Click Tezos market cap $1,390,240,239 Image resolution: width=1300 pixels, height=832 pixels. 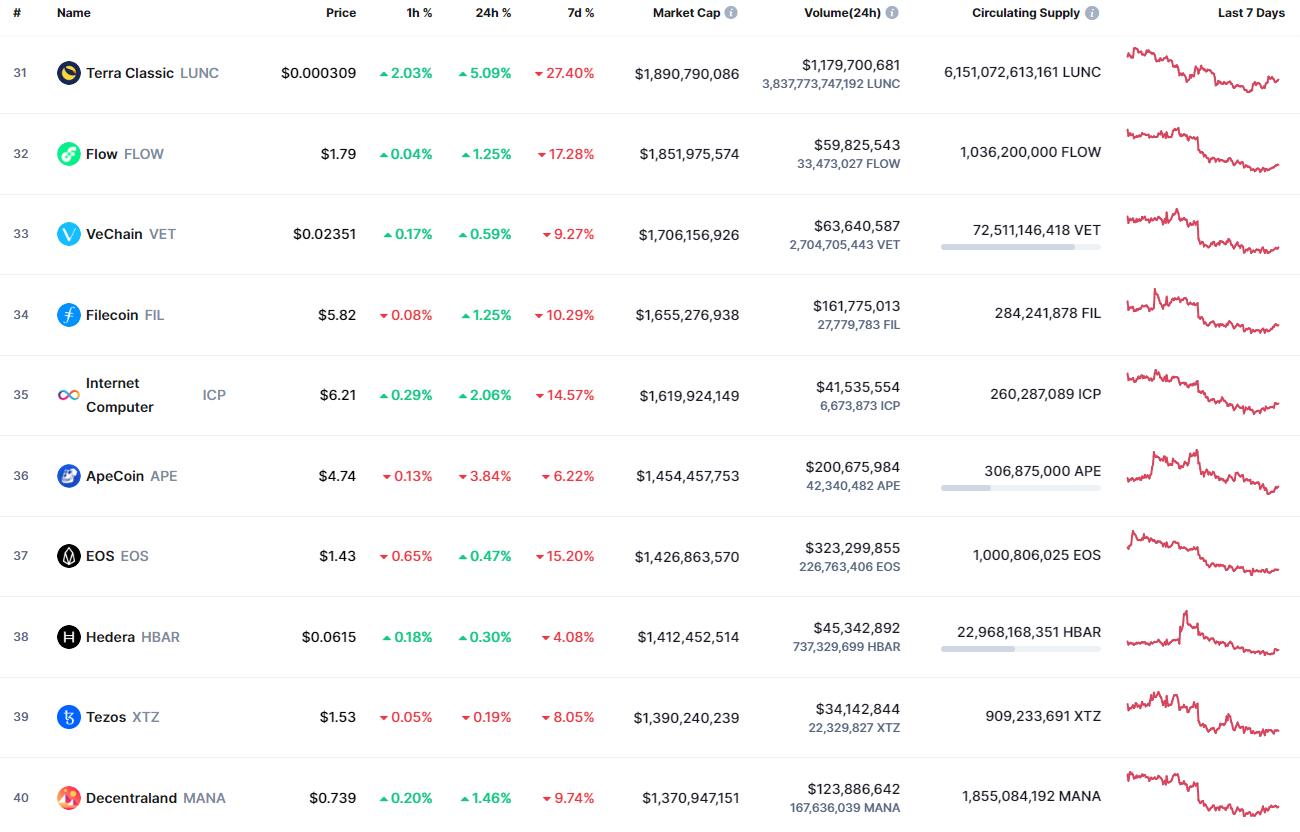click(686, 717)
